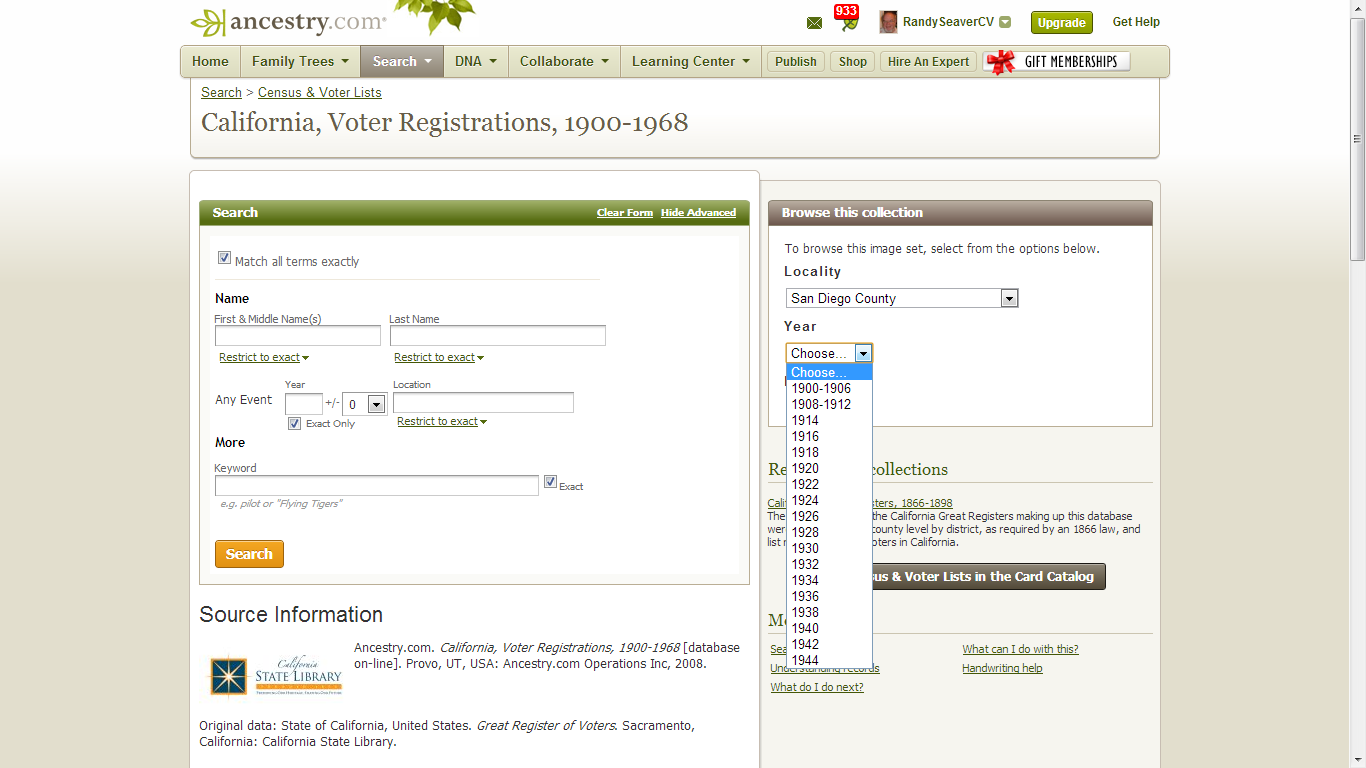1366x768 pixels.
Task: Open the DNA menu
Action: coord(476,61)
